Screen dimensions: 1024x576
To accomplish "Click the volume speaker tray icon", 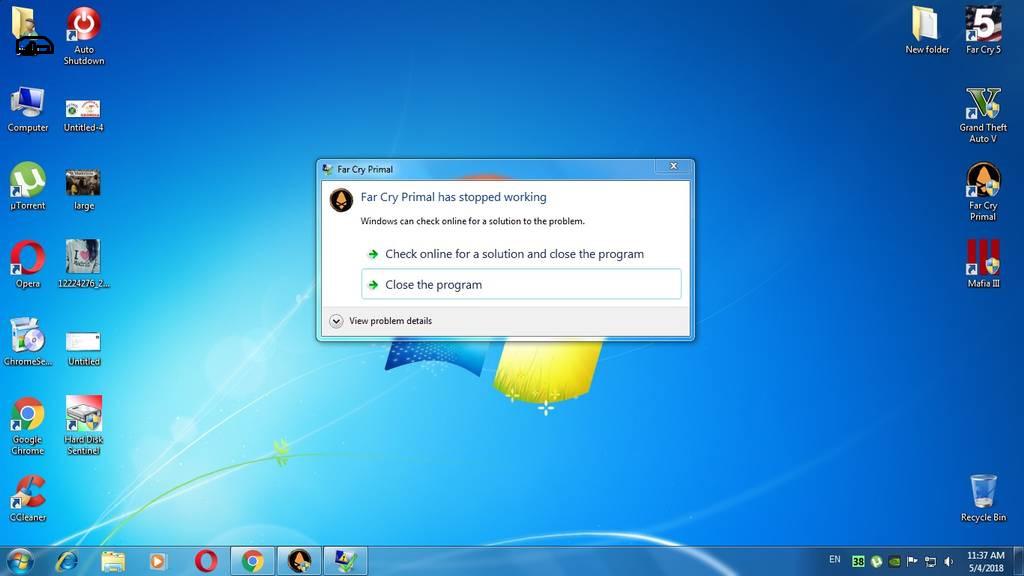I will [x=949, y=561].
